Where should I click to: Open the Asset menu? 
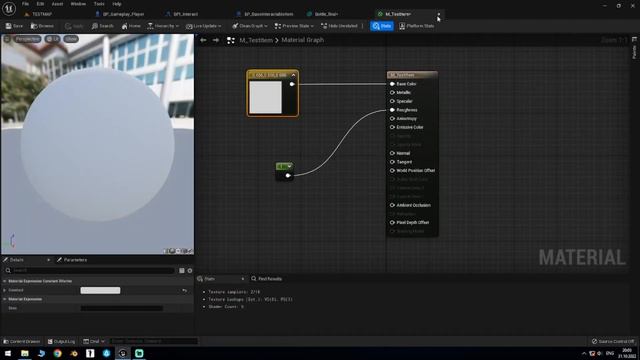coord(57,4)
